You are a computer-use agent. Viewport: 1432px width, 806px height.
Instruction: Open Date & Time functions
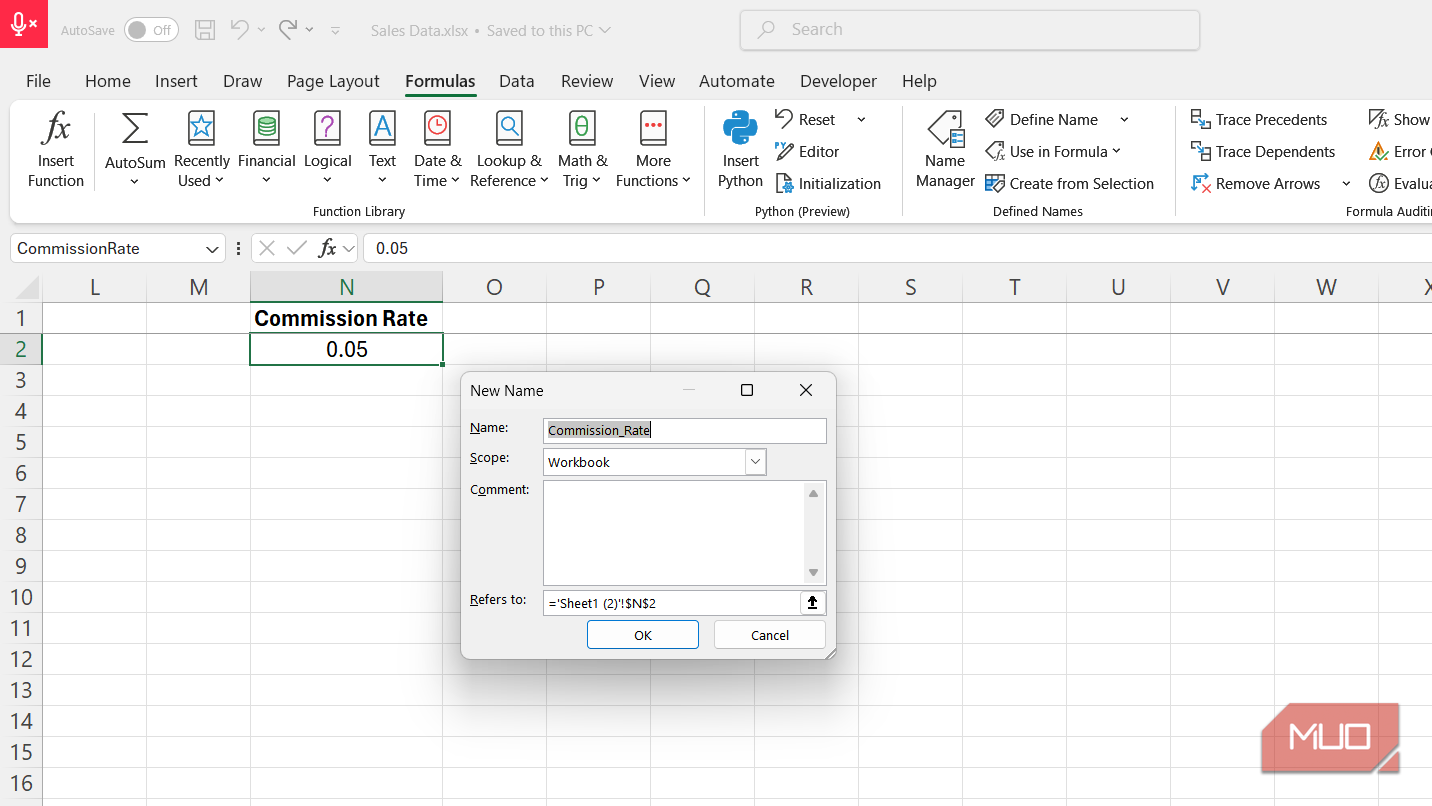tap(437, 150)
